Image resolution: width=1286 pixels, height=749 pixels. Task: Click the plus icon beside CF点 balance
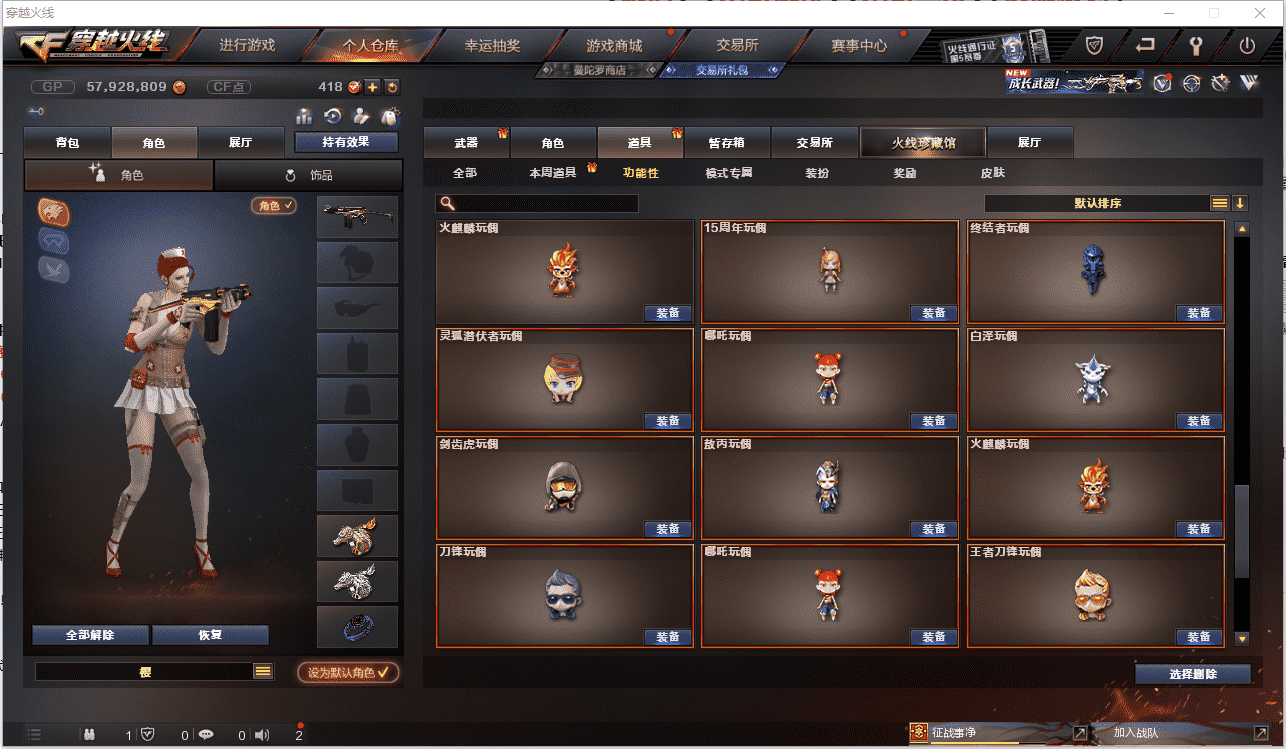tap(372, 87)
